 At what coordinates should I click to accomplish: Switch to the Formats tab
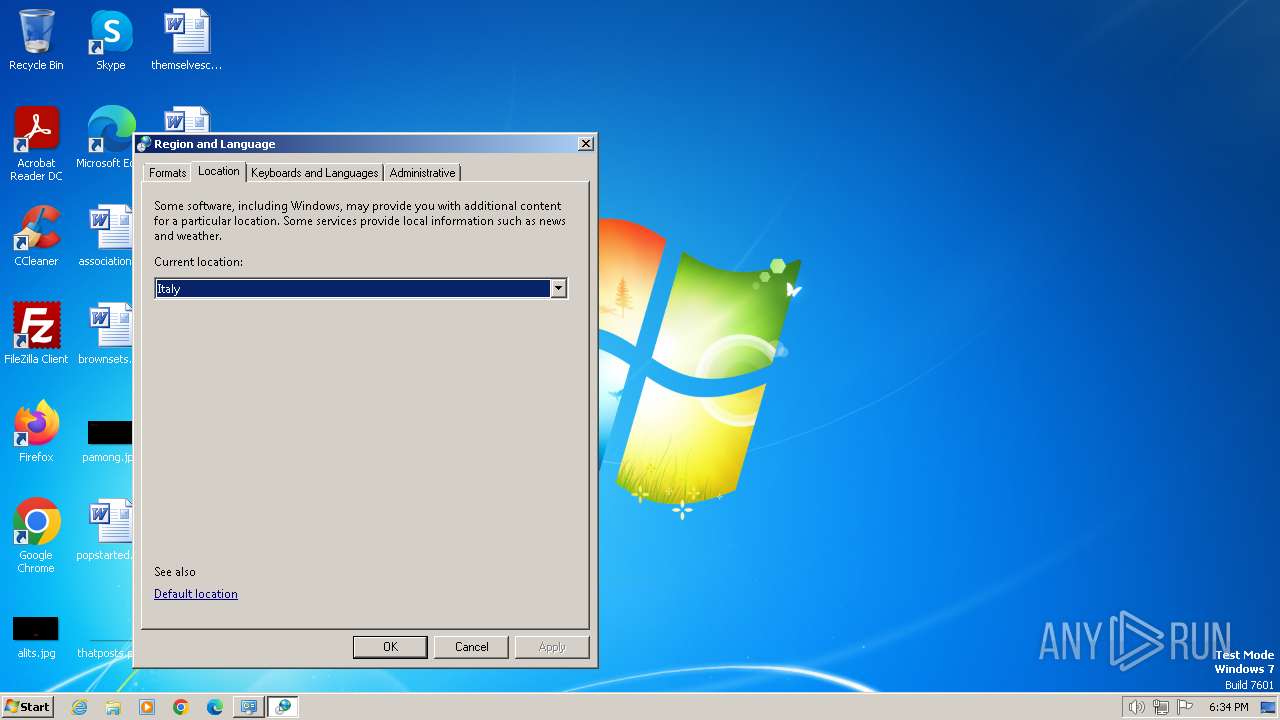(x=167, y=173)
